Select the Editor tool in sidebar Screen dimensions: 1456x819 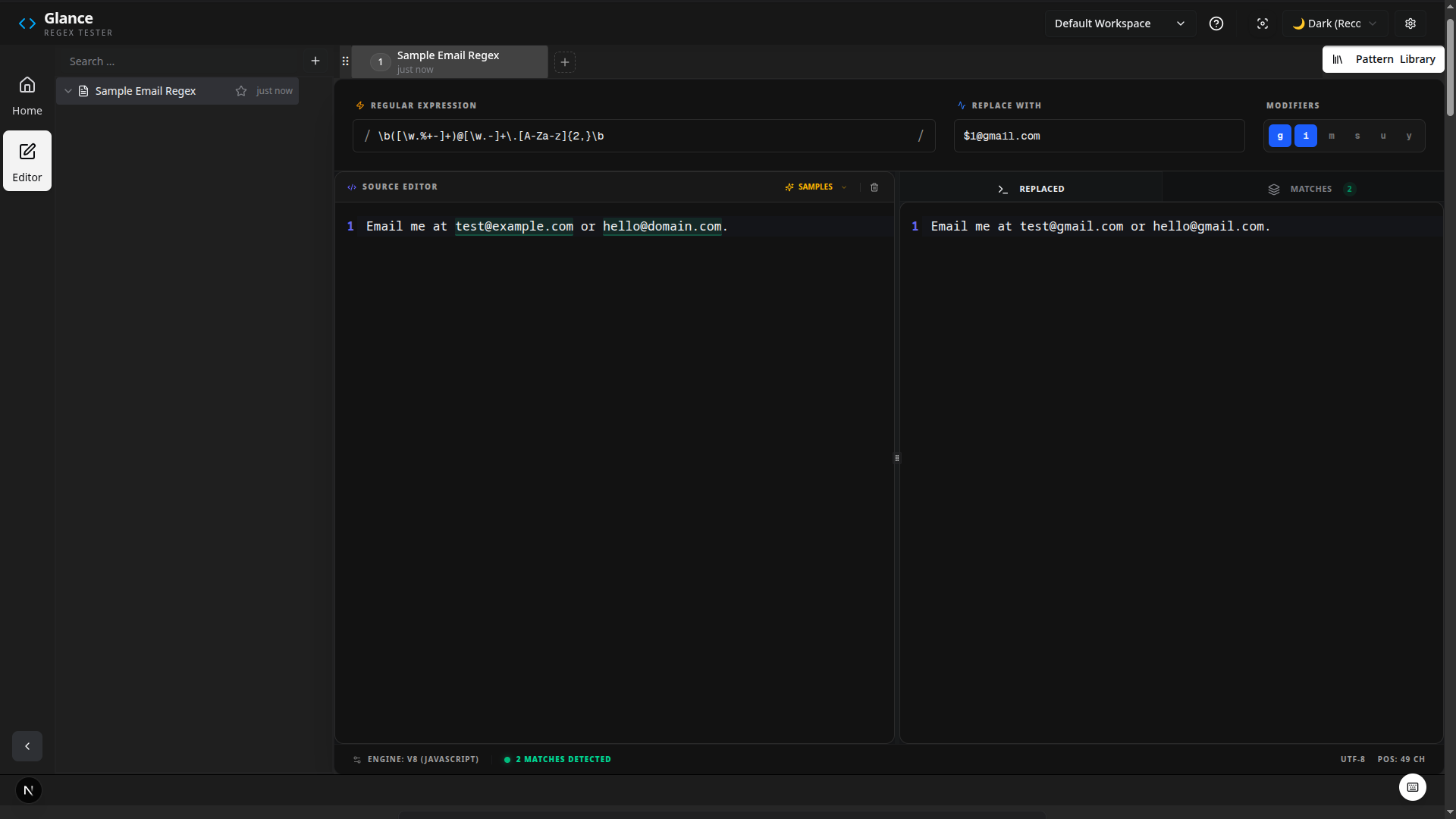click(x=27, y=161)
